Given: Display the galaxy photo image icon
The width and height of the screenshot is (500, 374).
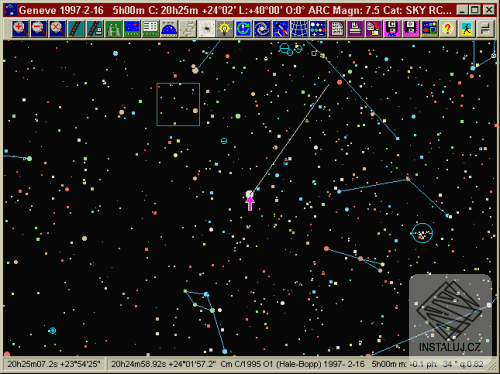Looking at the screenshot, I should (x=207, y=29).
